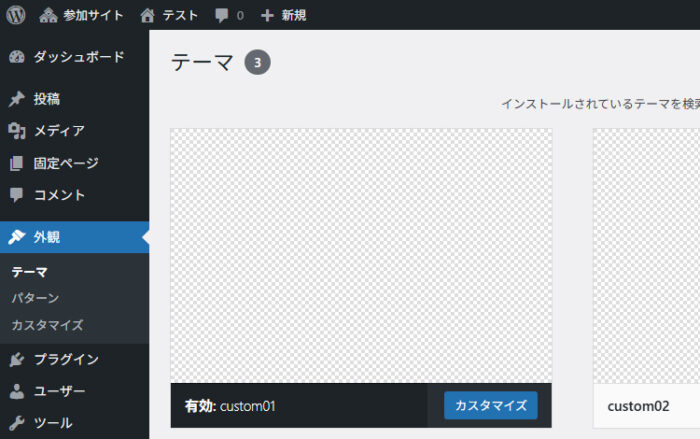
Task: Click the ツール wrench icon
Action: tap(16, 423)
